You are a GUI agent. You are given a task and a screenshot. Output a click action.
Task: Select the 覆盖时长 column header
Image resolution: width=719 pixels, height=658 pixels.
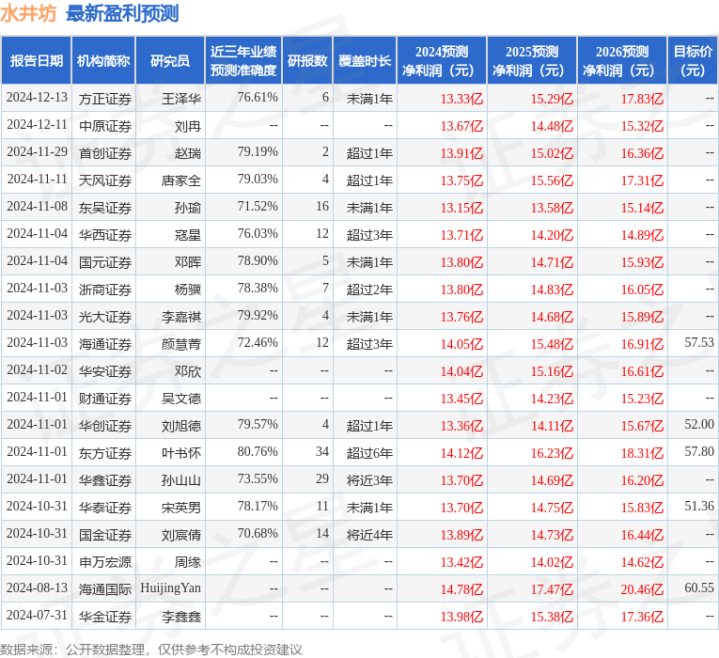click(x=365, y=61)
